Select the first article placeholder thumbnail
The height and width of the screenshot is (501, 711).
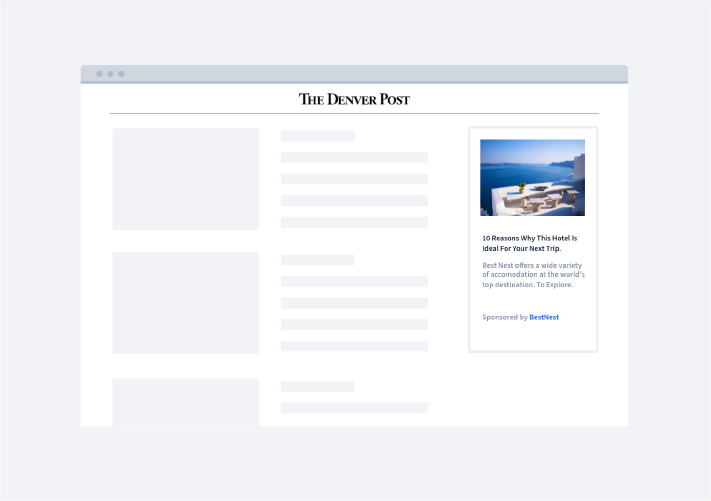click(185, 179)
